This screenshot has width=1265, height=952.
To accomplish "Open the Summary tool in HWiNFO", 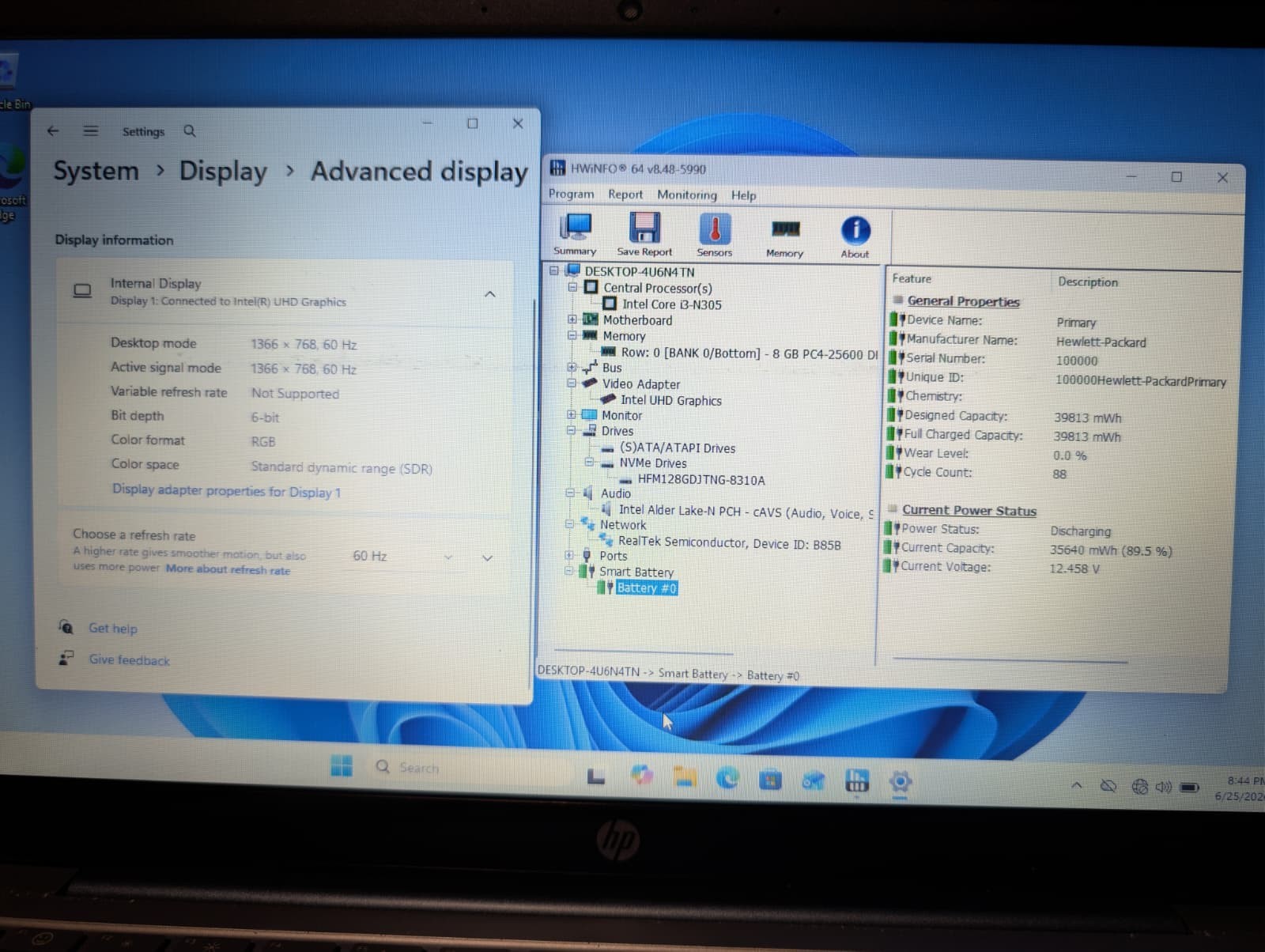I will point(575,234).
